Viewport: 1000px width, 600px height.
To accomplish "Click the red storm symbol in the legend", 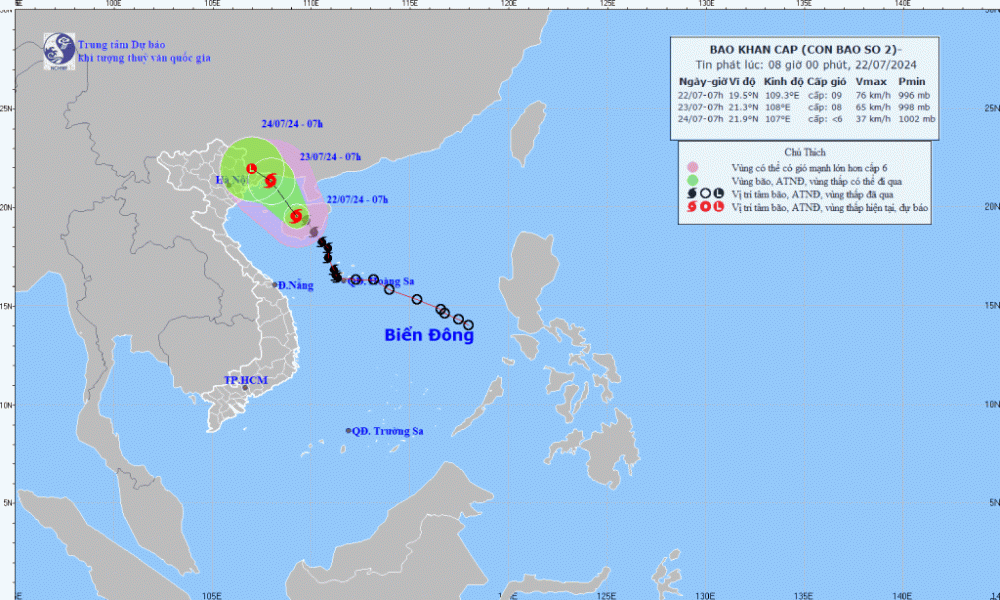I will (x=691, y=207).
